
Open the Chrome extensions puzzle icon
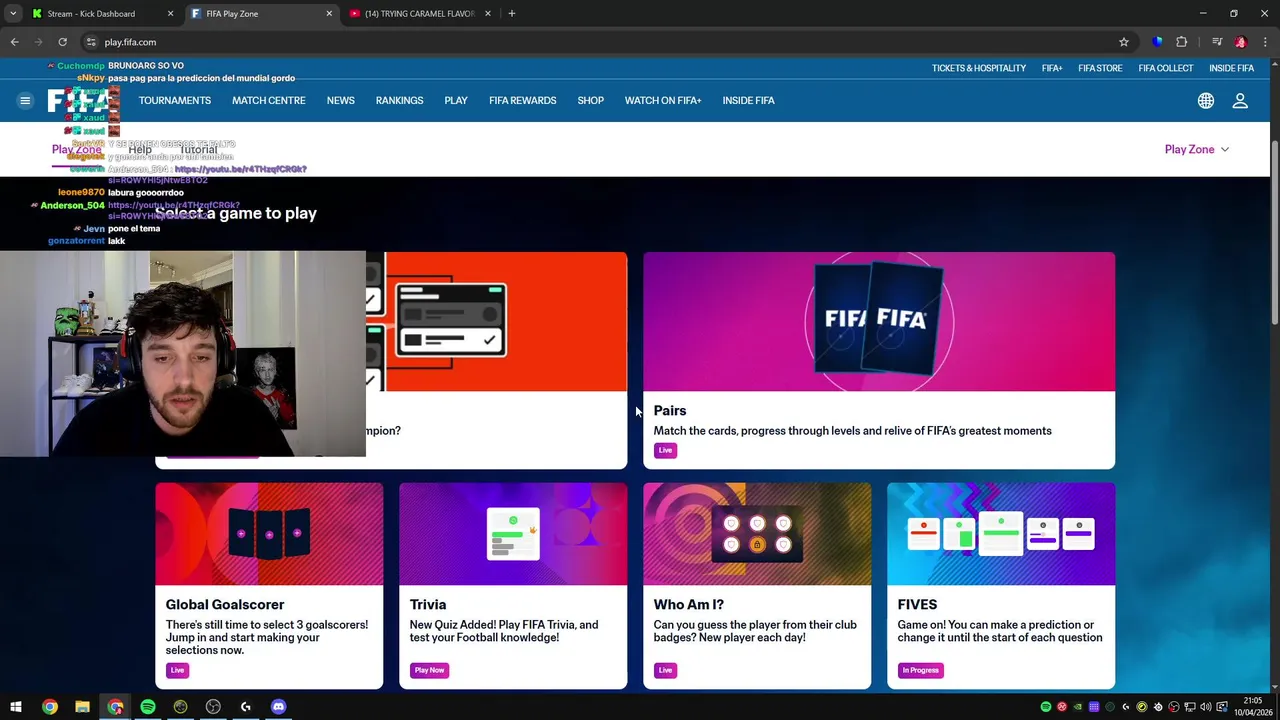pyautogui.click(x=1182, y=42)
